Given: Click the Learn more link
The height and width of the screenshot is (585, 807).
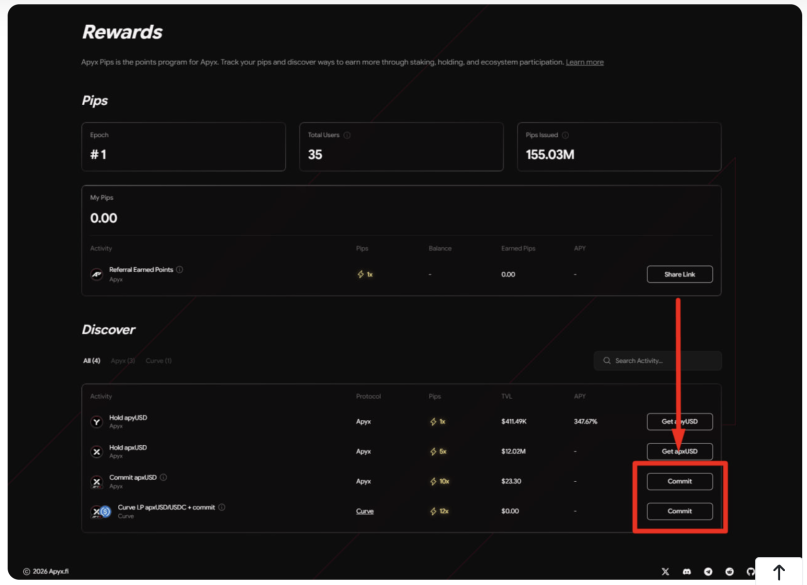Looking at the screenshot, I should 585,61.
